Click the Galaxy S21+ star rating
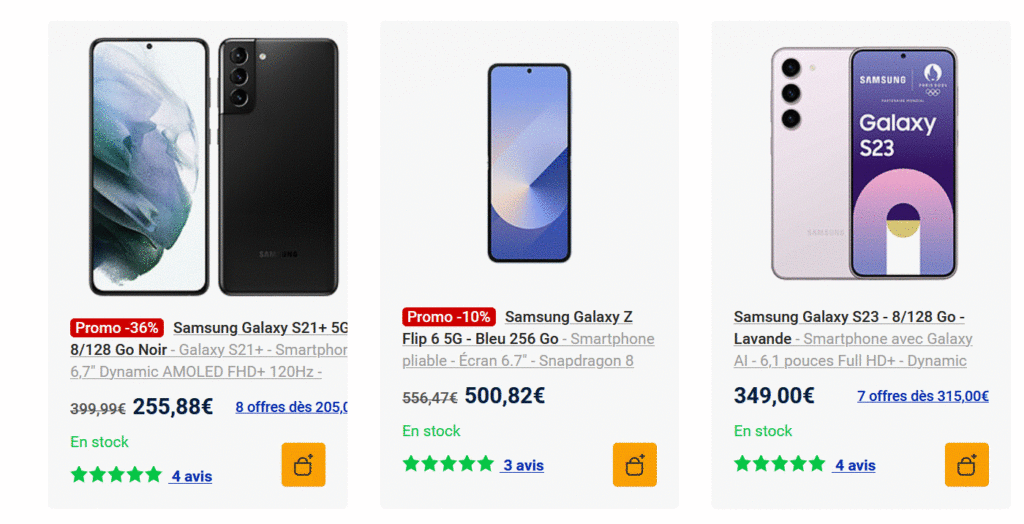 [116, 475]
